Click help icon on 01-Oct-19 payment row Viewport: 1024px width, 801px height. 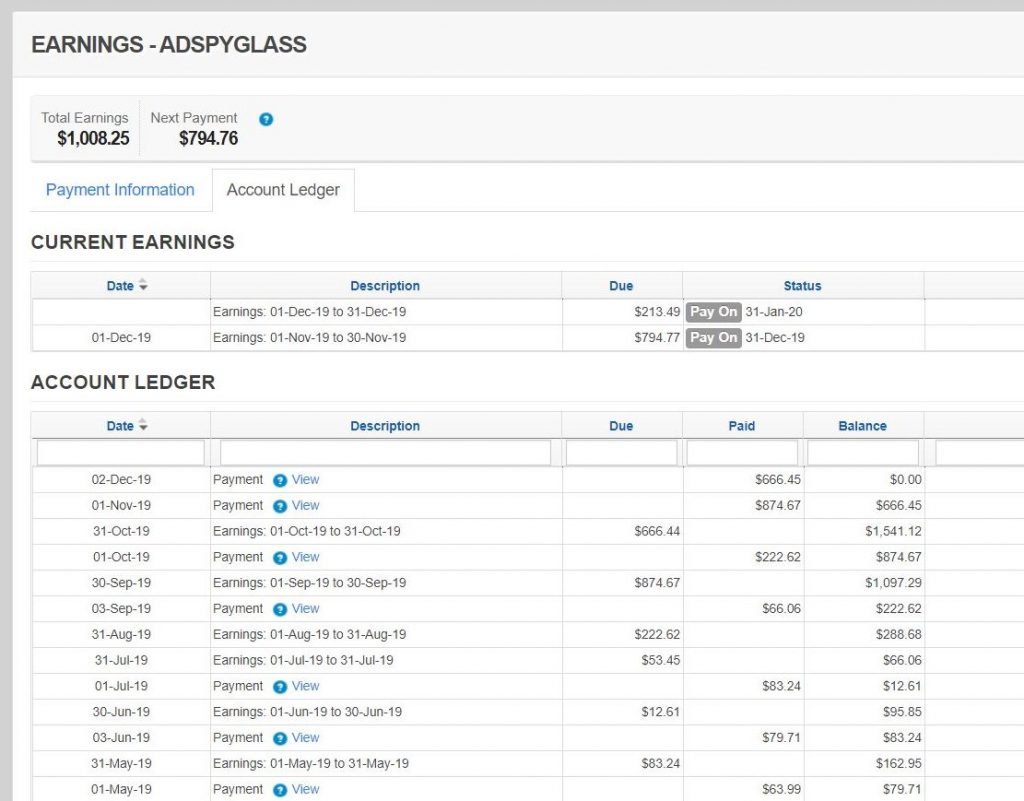coord(280,558)
